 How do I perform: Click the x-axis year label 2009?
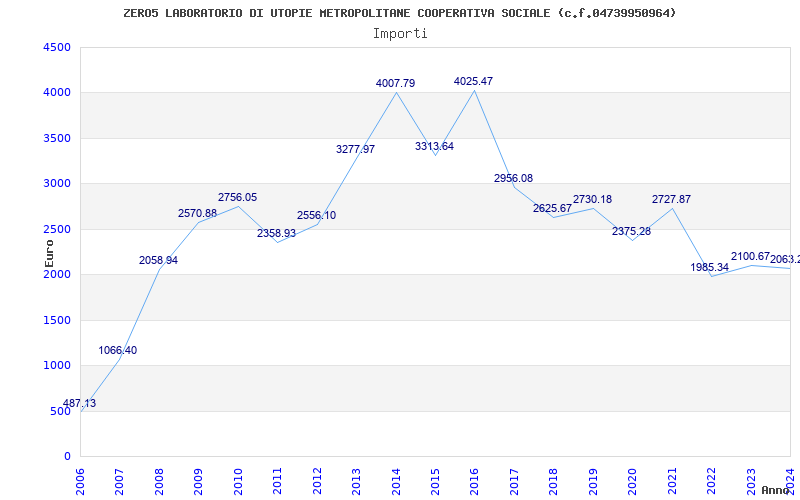[x=198, y=481]
